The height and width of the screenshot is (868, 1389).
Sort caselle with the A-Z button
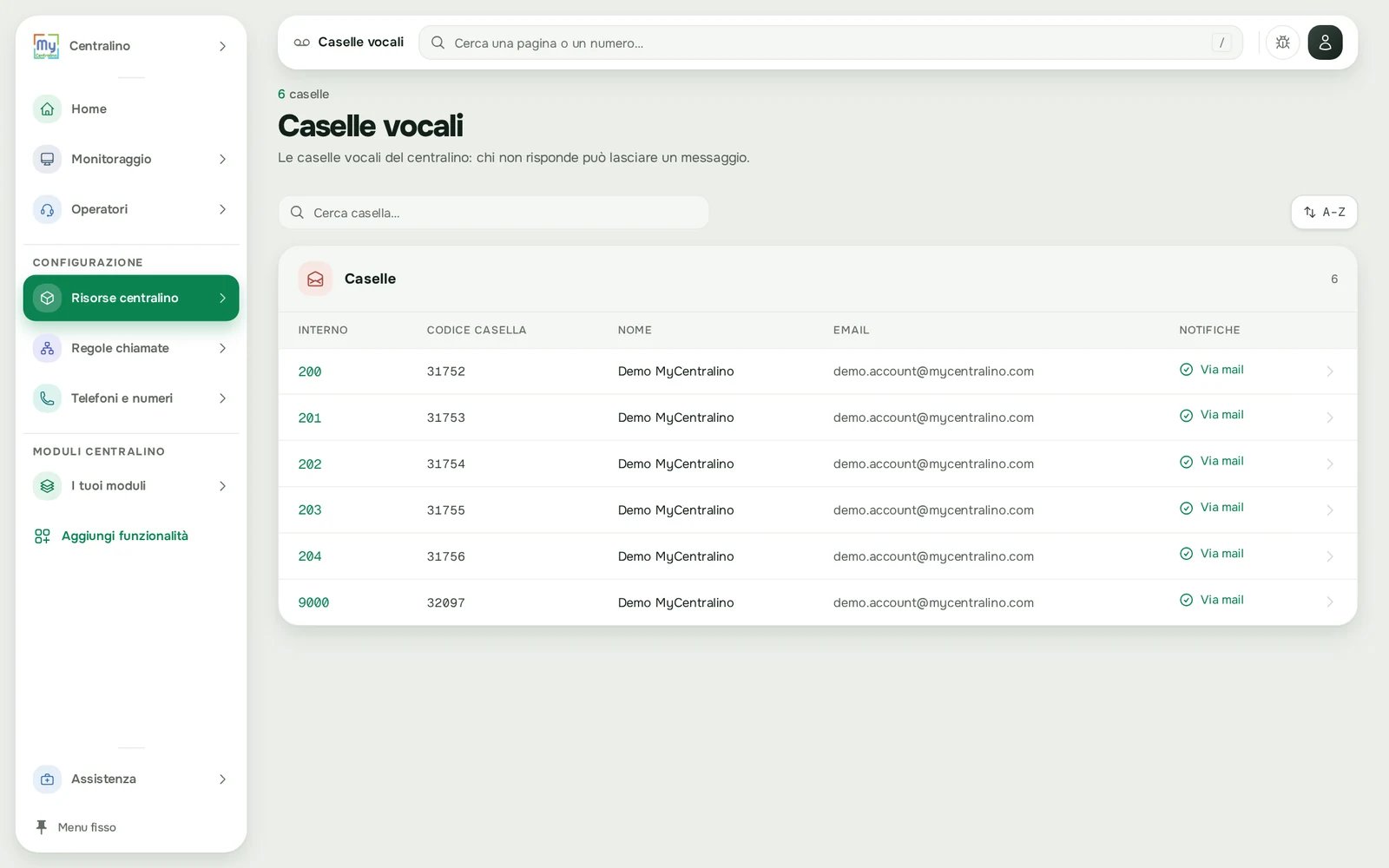(1324, 213)
